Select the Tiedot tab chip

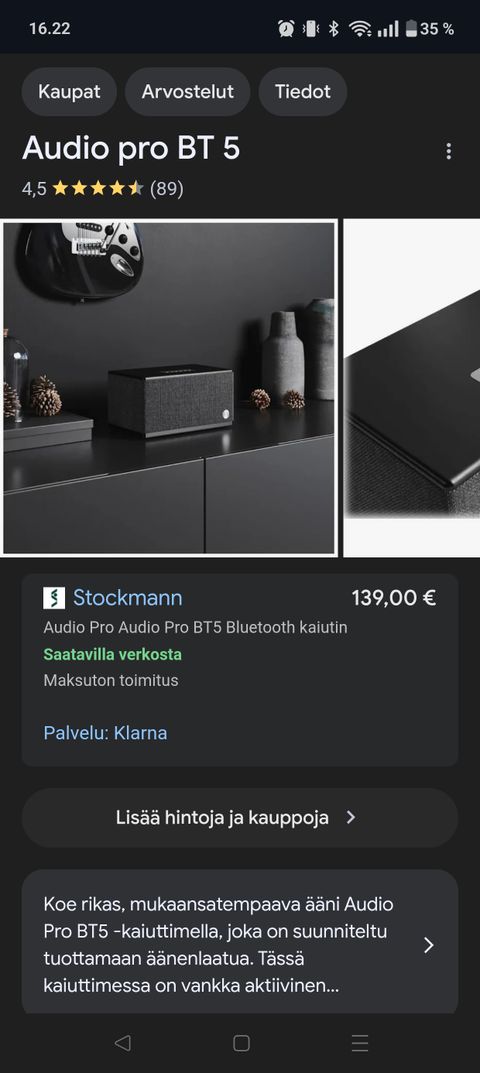(303, 92)
